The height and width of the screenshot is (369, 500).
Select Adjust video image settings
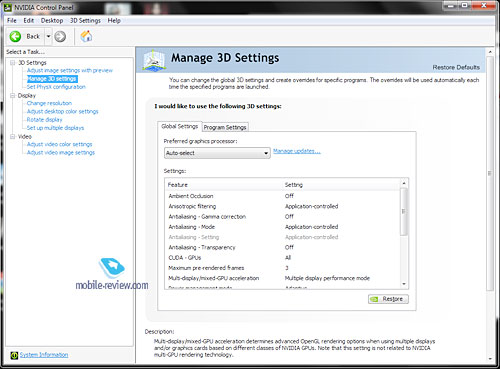click(x=61, y=153)
